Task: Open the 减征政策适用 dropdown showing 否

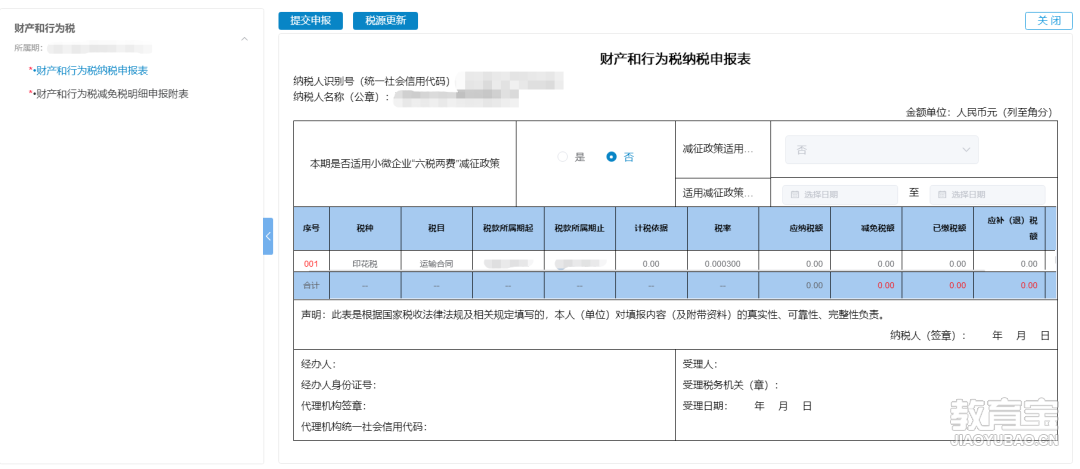Action: 882,149
